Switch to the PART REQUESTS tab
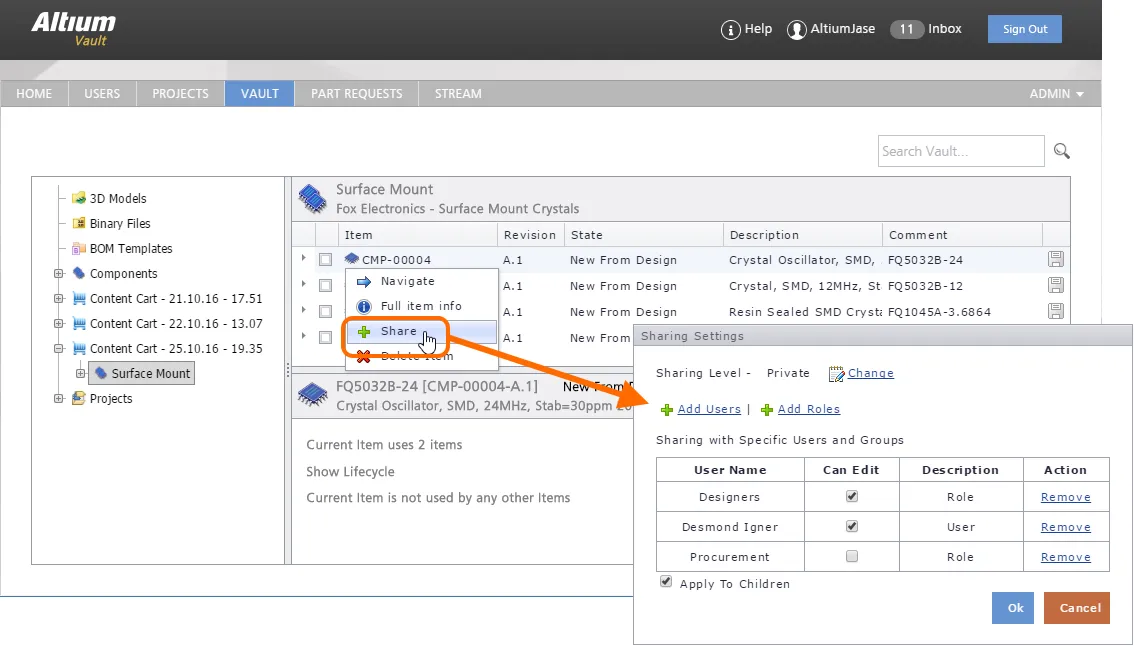1134x646 pixels. point(357,93)
